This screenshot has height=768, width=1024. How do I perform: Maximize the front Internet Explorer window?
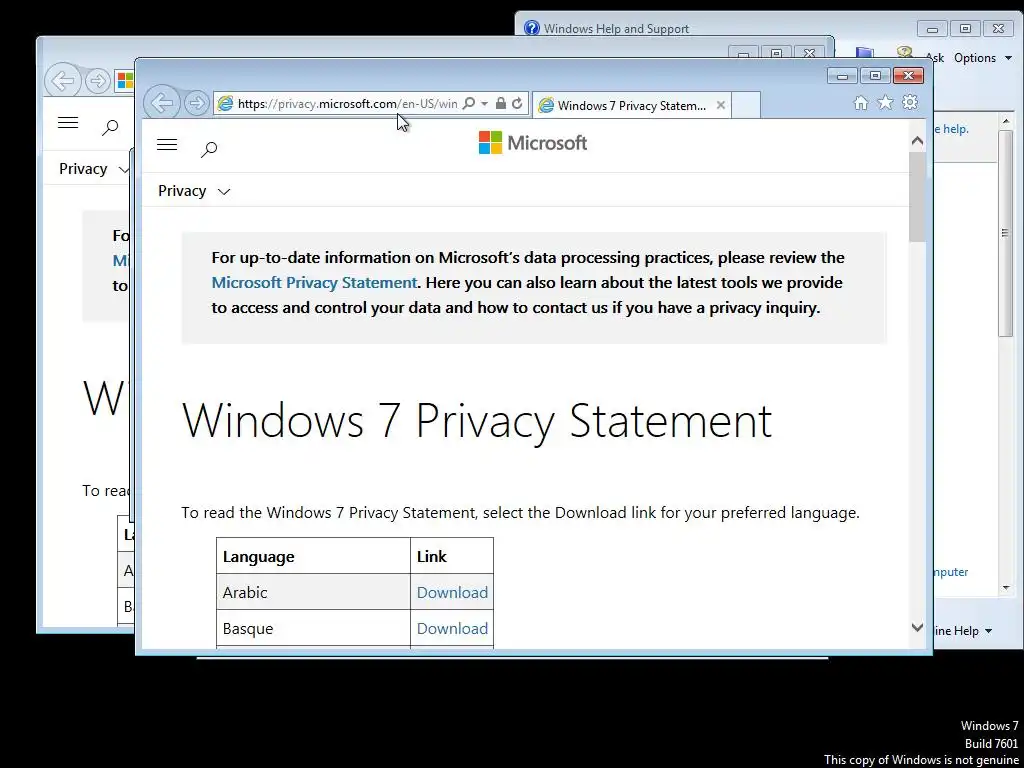coord(875,76)
